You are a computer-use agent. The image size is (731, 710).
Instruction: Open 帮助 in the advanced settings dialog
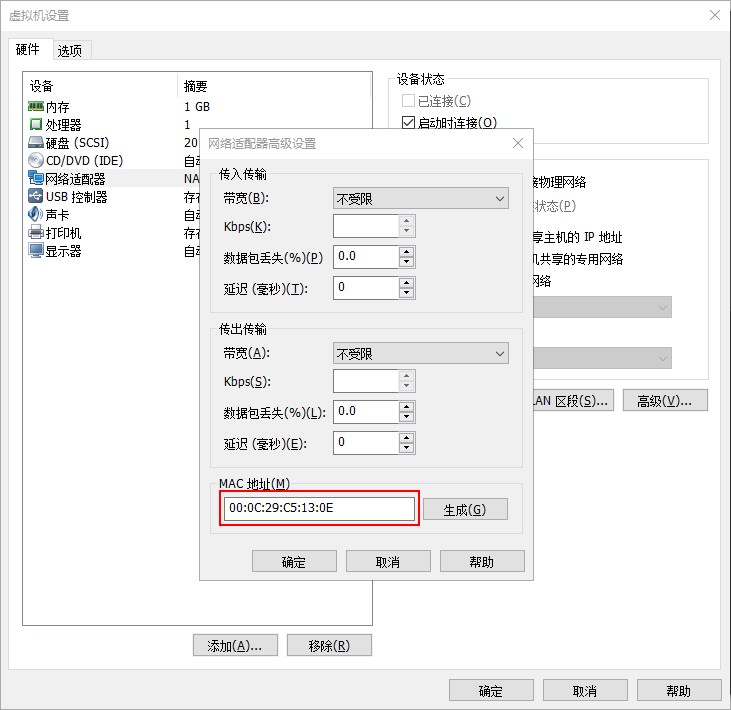tap(482, 561)
